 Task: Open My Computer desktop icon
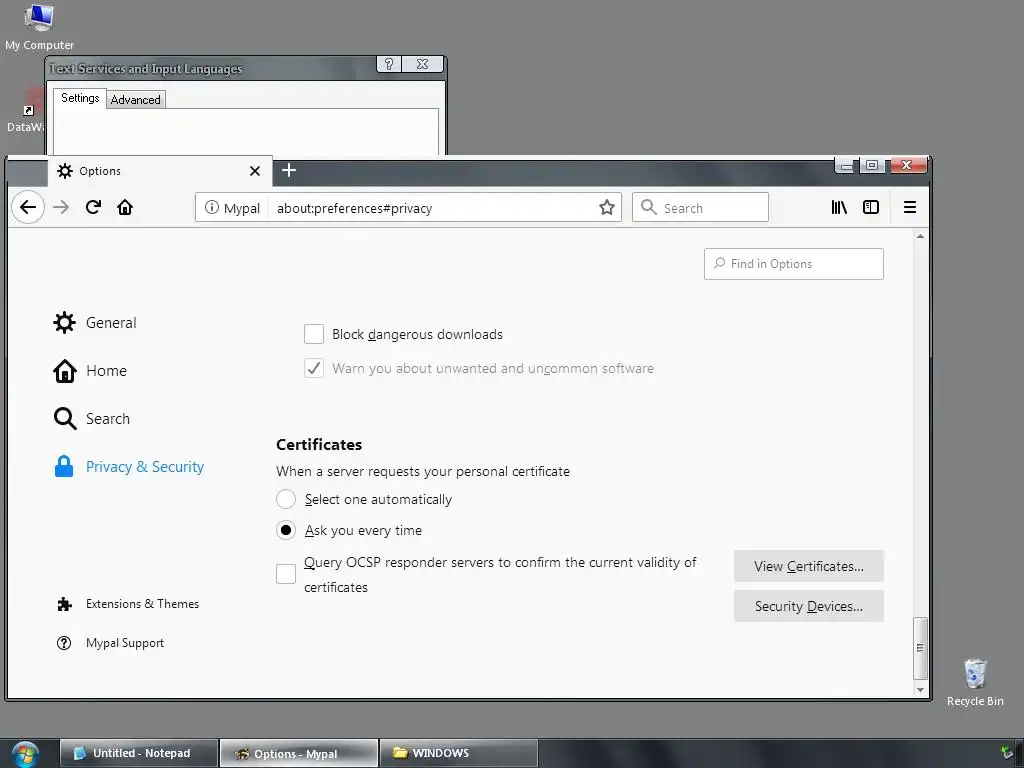click(39, 27)
